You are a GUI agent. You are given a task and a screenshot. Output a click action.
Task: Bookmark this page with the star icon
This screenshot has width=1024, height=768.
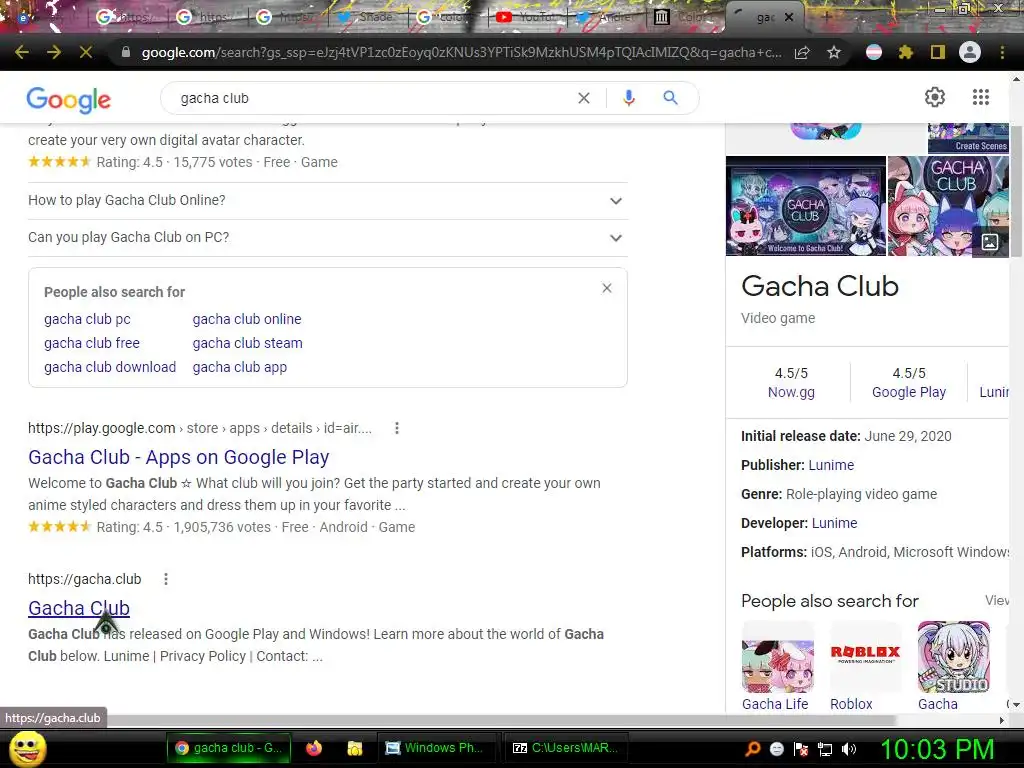click(x=834, y=52)
